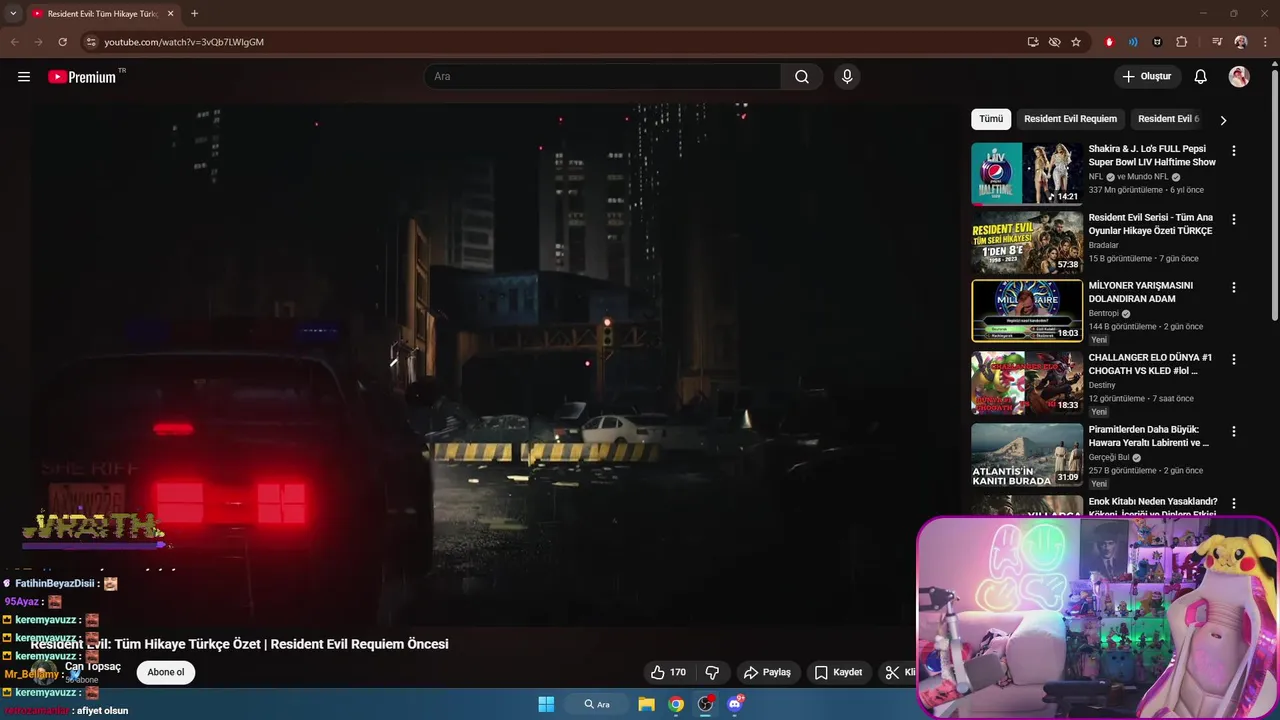Open the media control icon in toolbar
1280x720 pixels.
tap(1217, 42)
